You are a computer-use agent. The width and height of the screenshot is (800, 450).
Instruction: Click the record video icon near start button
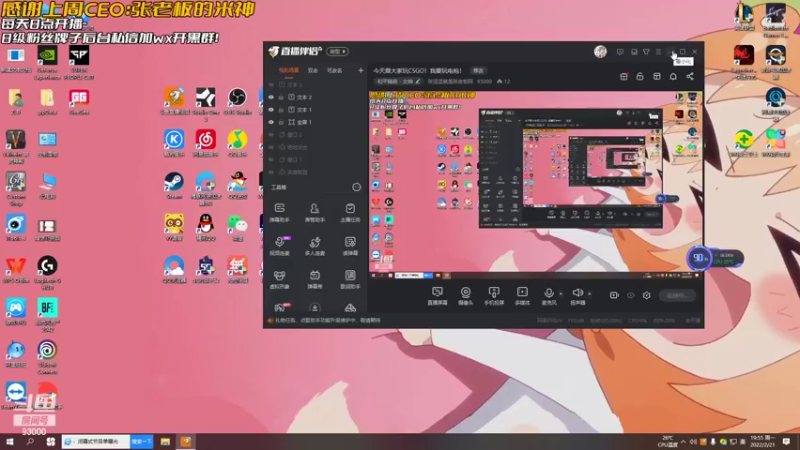pos(614,295)
